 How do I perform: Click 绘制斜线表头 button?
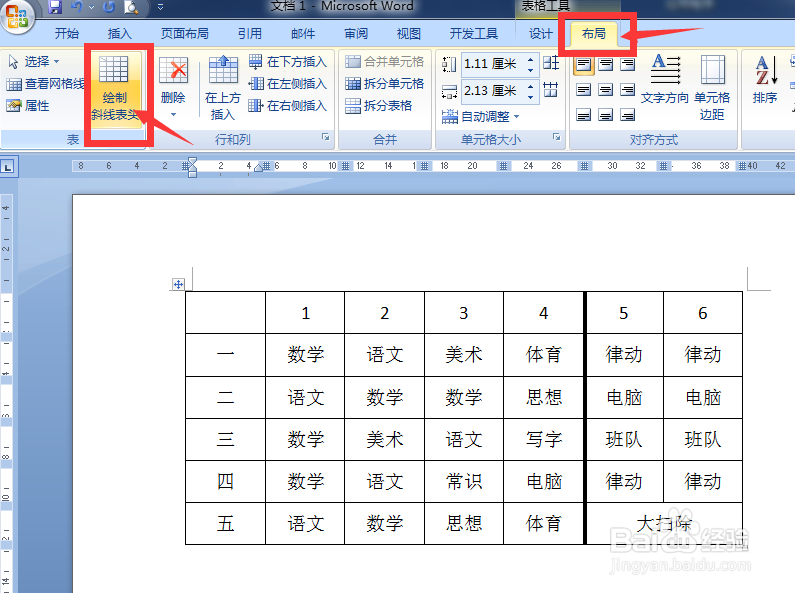coord(114,89)
